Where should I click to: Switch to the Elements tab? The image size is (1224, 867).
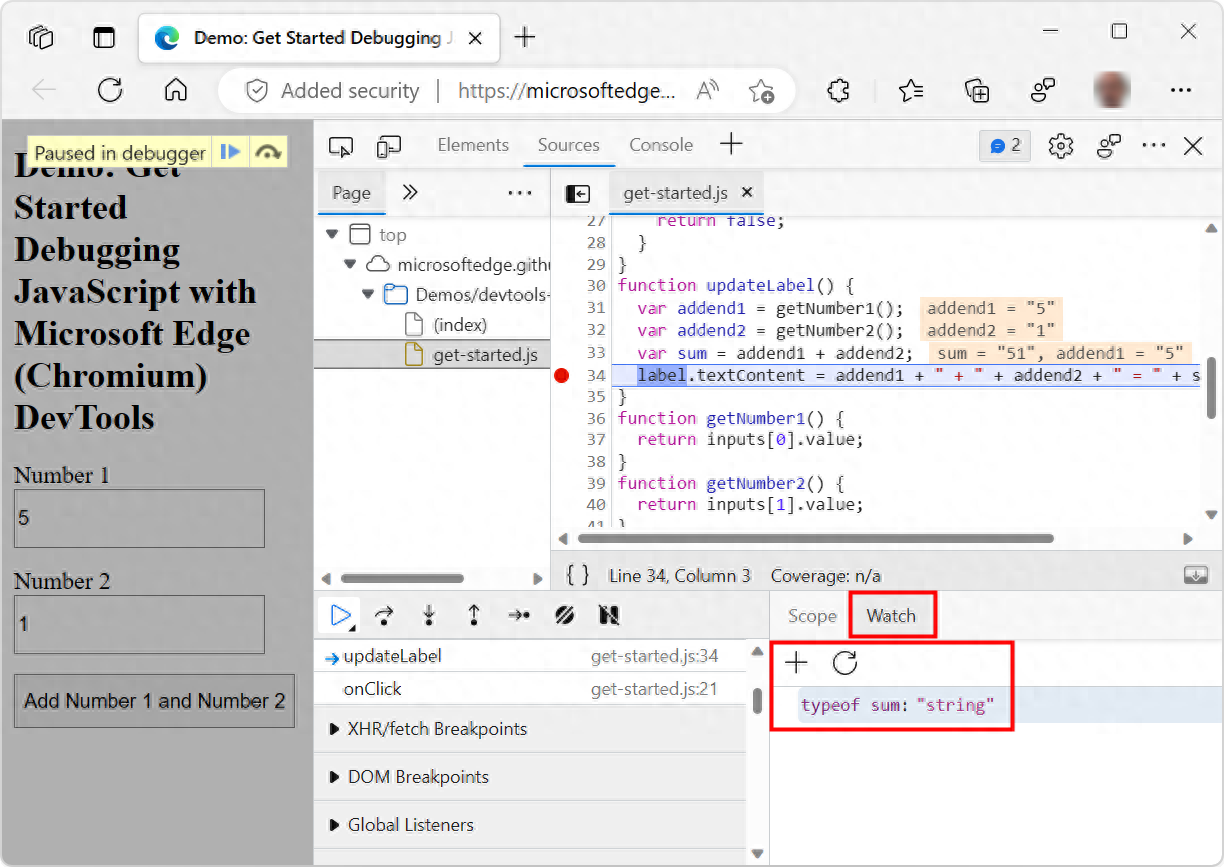473,145
